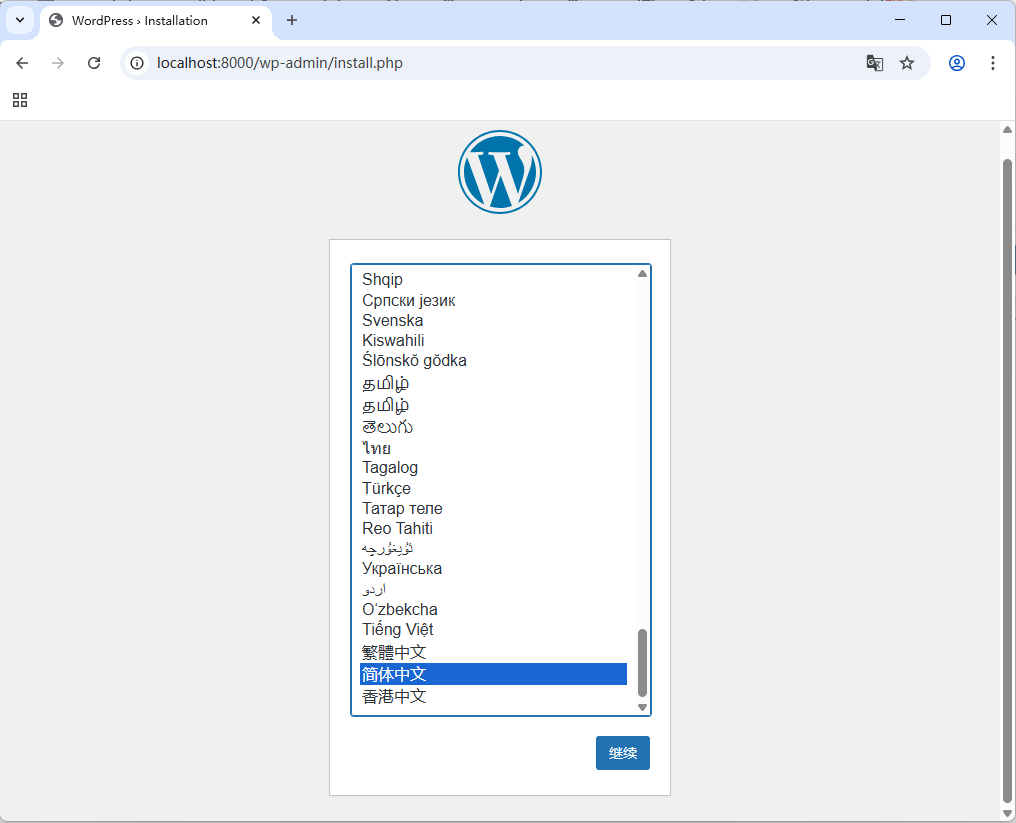Viewport: 1016px width, 823px height.
Task: Select 繁體中文 language
Action: point(493,652)
